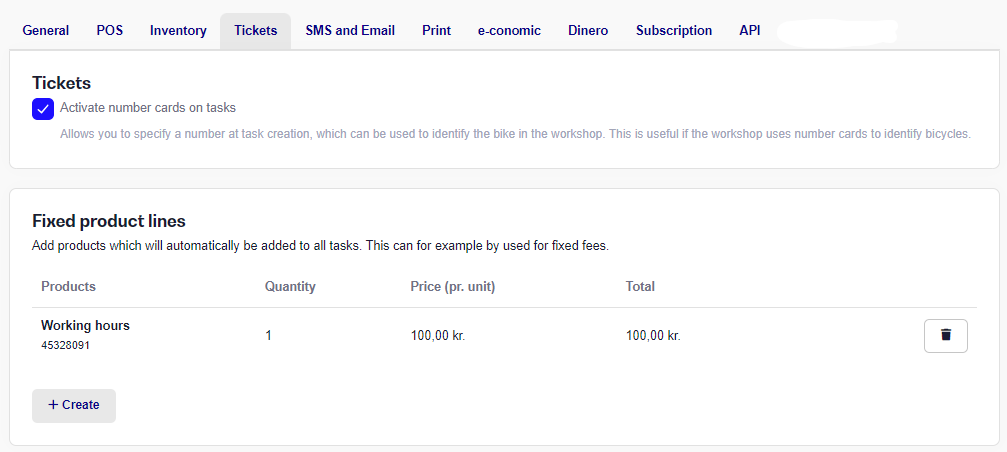
Task: Select the Tickets tab
Action: coord(256,30)
